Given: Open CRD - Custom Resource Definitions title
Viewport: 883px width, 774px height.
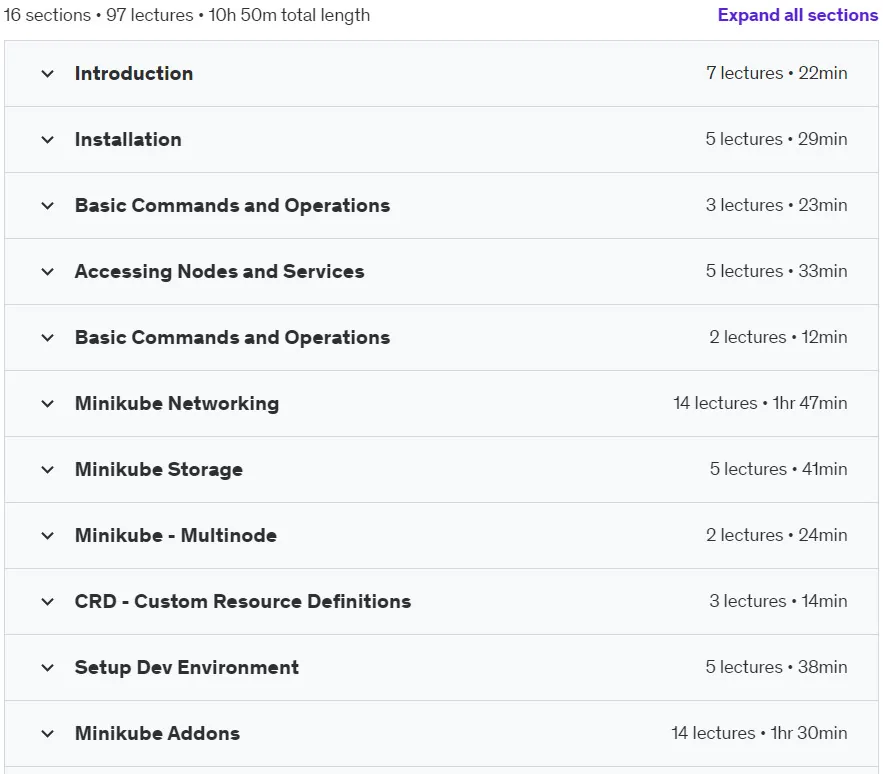Looking at the screenshot, I should tap(243, 601).
